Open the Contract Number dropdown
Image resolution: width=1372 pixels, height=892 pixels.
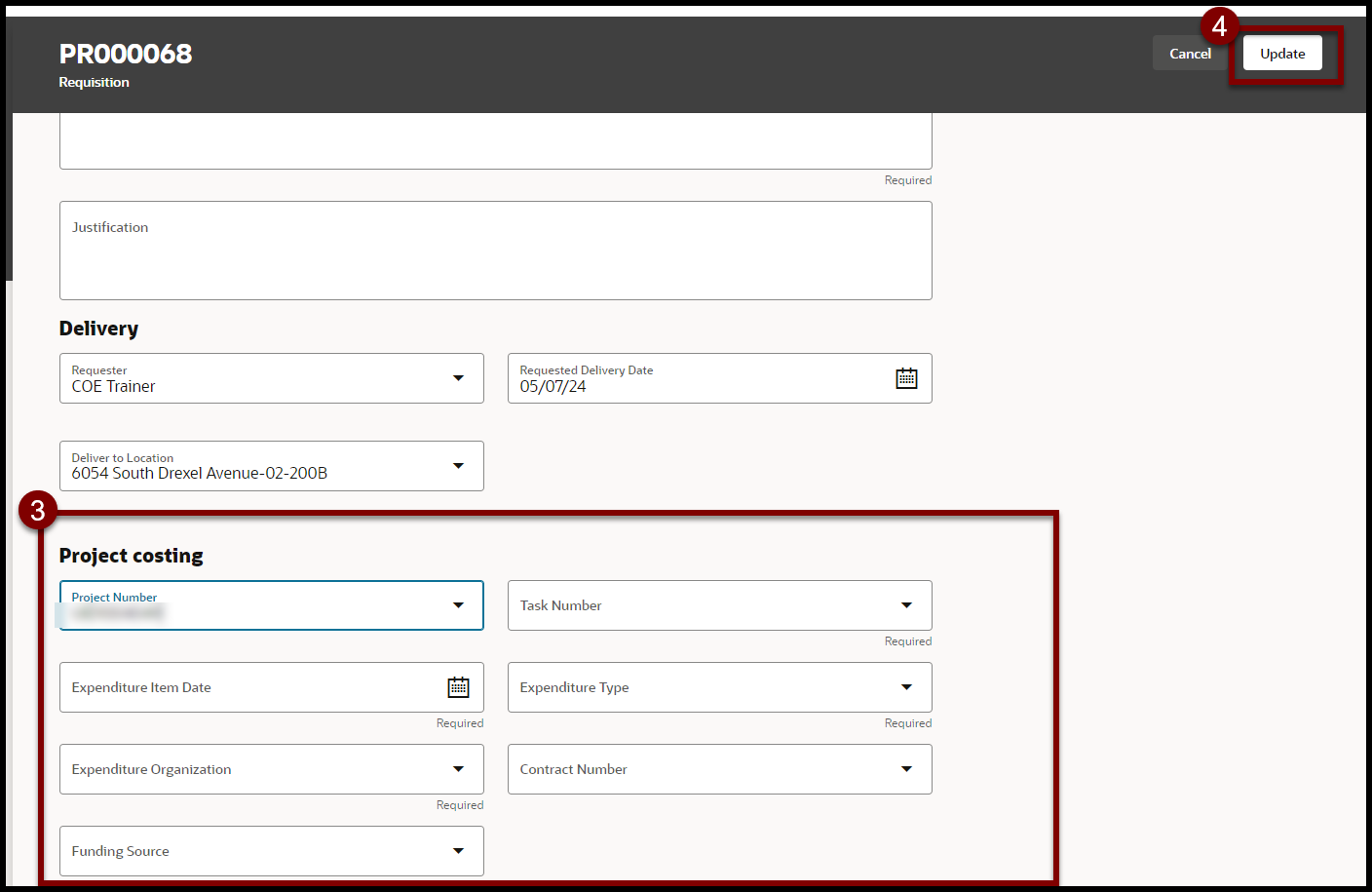coord(906,769)
